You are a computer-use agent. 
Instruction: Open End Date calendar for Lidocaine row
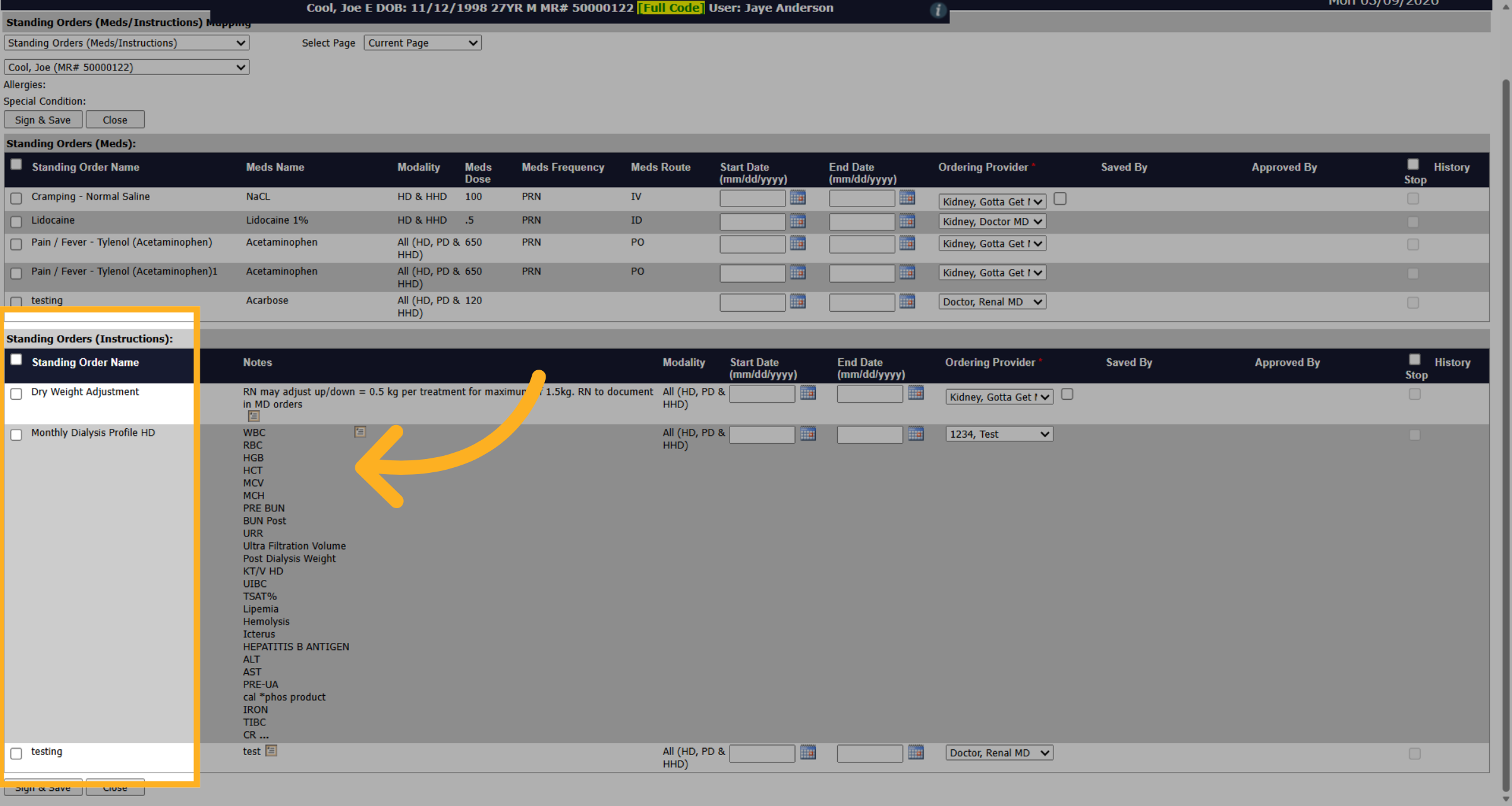coord(907,221)
